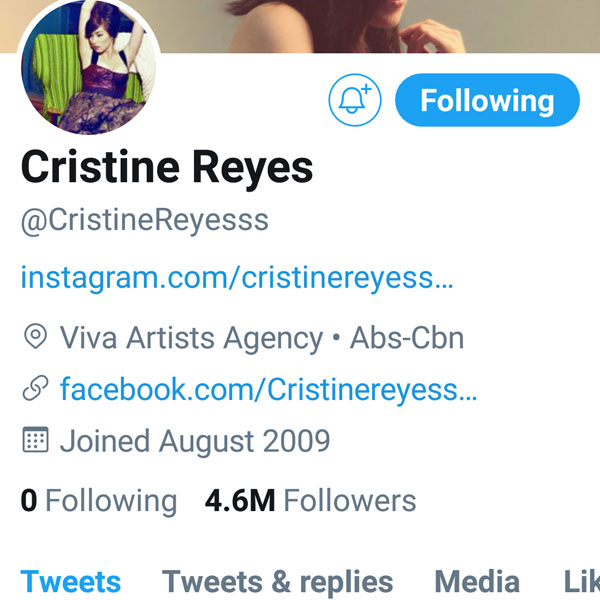The image size is (600, 600).
Task: Select the Tweets tab
Action: pos(71,582)
